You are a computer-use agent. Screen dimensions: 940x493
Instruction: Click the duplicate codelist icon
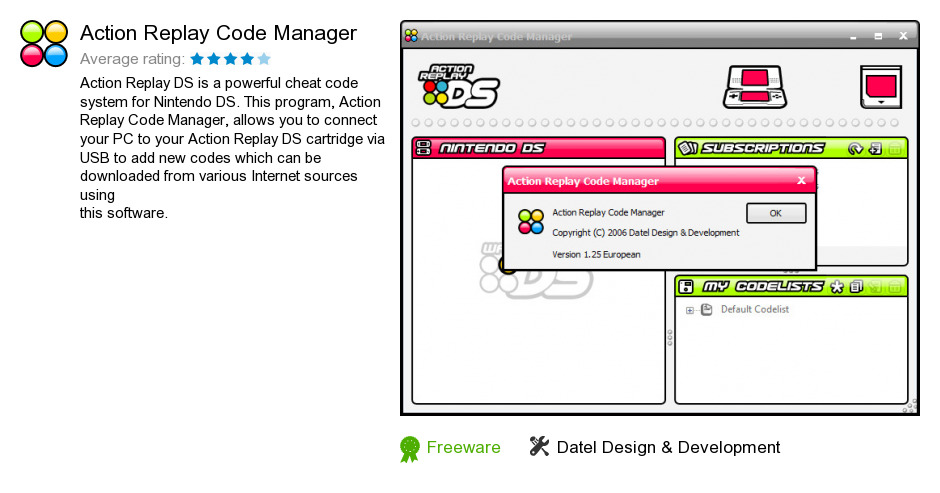pyautogui.click(x=856, y=287)
